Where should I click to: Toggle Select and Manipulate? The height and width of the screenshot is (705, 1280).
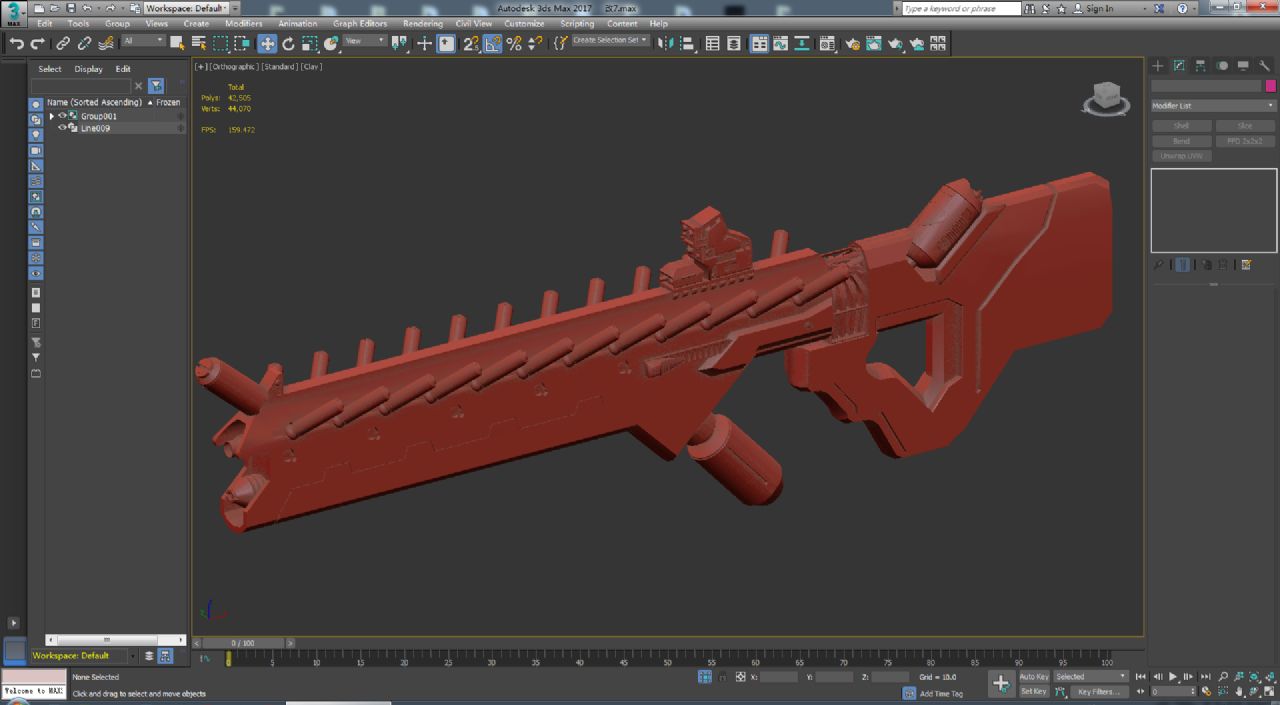click(x=424, y=43)
